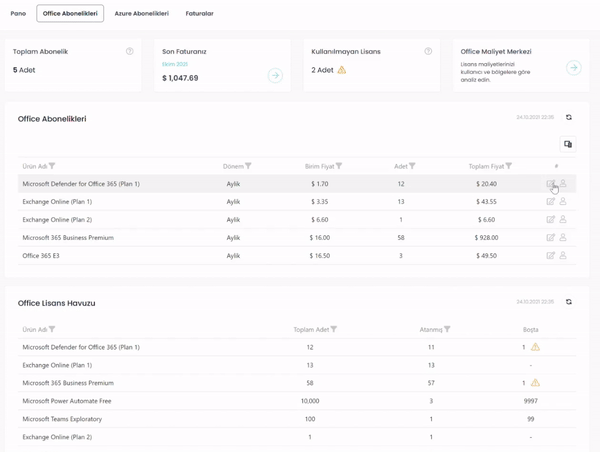Filter subscriptions by Ürün Adı column
Image resolution: width=600 pixels, height=452 pixels.
pyautogui.click(x=52, y=166)
